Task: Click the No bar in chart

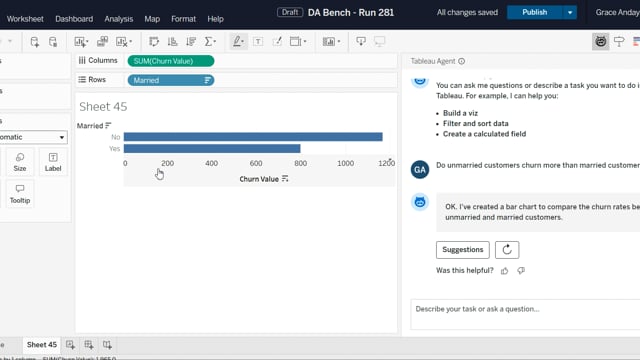Action: 253,137
